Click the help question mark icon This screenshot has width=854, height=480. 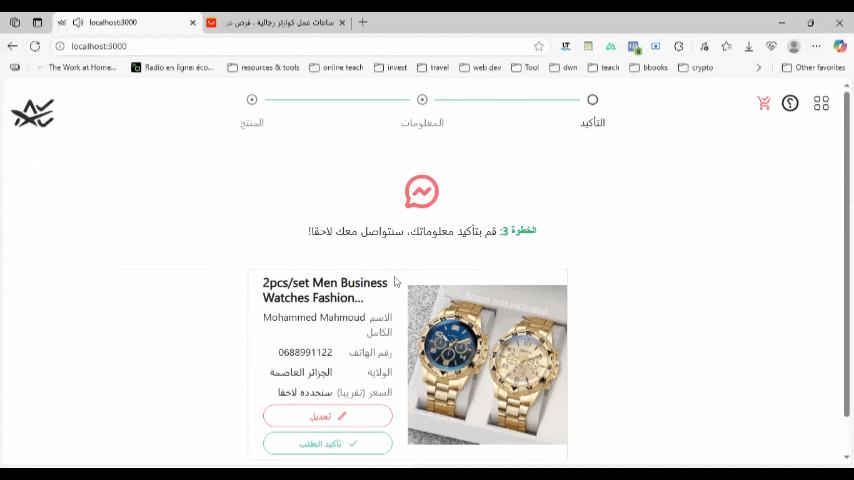(790, 103)
